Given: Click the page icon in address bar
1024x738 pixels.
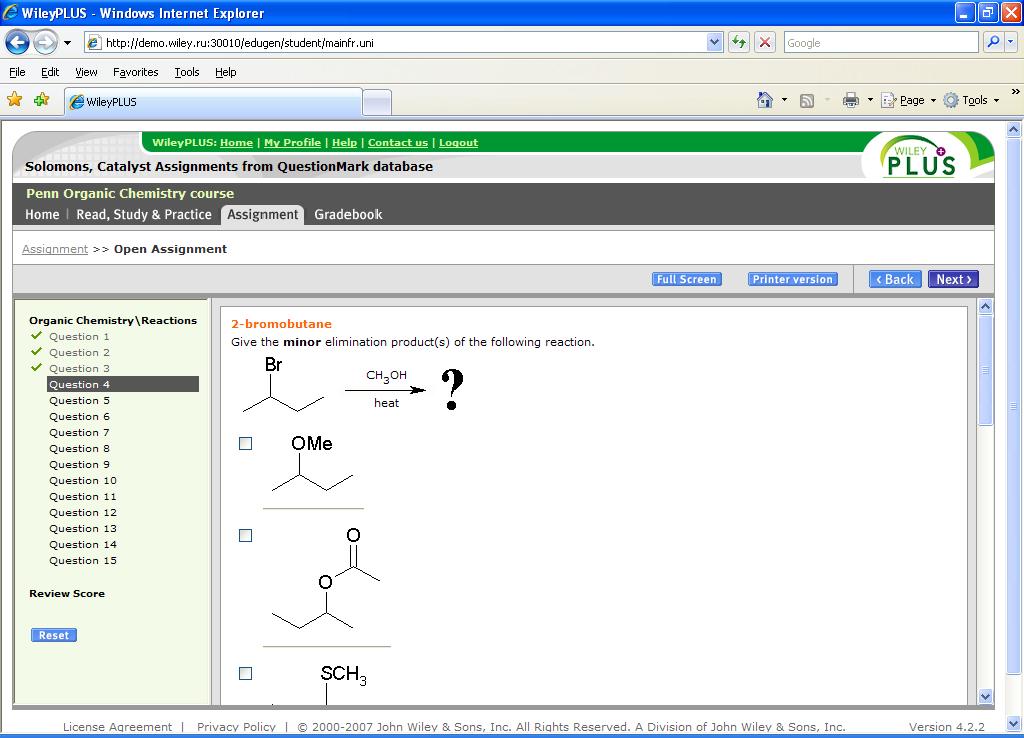Looking at the screenshot, I should click(94, 42).
